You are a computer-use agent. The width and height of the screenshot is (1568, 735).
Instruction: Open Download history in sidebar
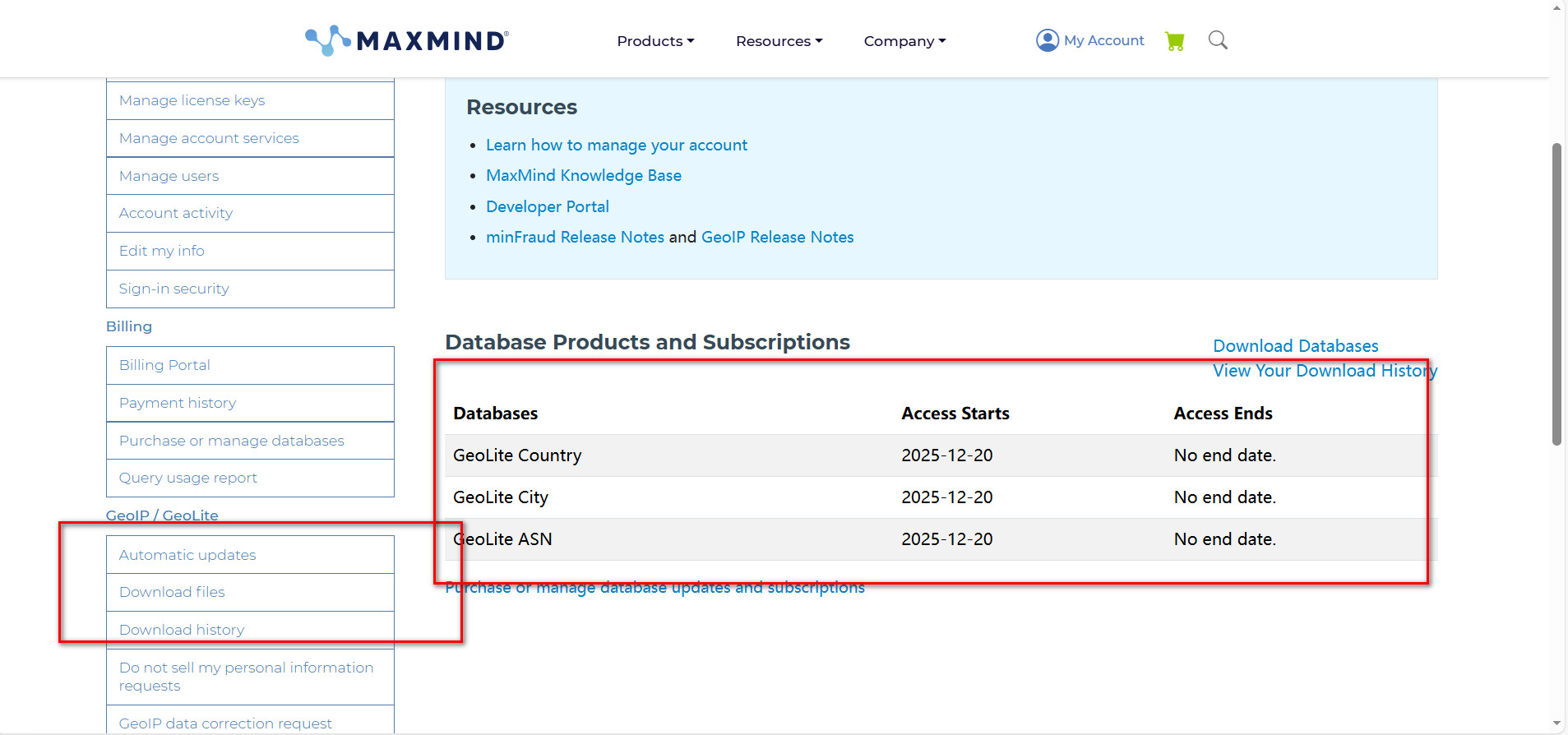250,630
